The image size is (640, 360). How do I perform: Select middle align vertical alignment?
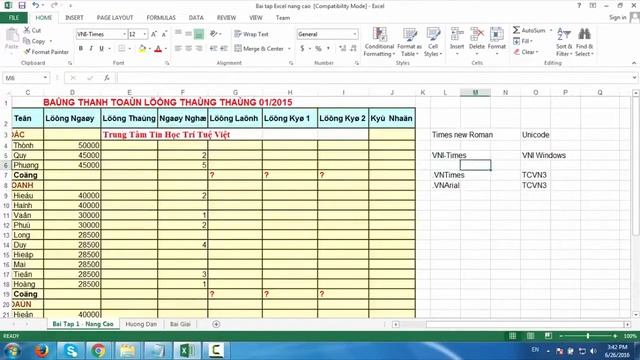[189, 34]
